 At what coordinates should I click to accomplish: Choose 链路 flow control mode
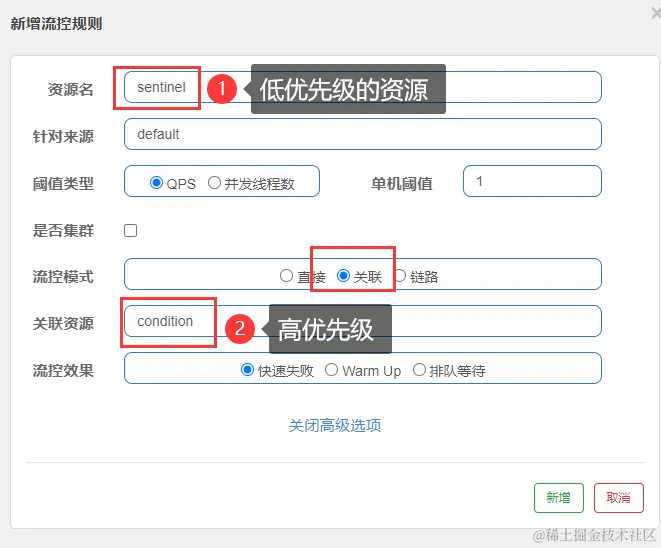coord(400,276)
